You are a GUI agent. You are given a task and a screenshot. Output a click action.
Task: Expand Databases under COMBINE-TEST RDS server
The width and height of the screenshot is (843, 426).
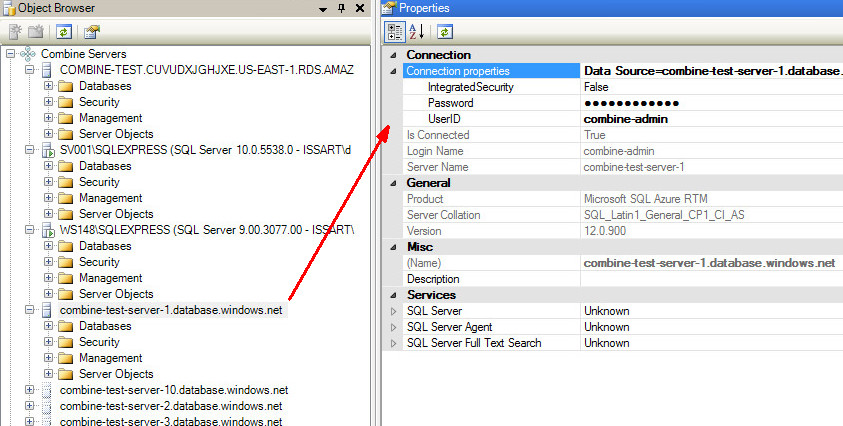click(48, 86)
